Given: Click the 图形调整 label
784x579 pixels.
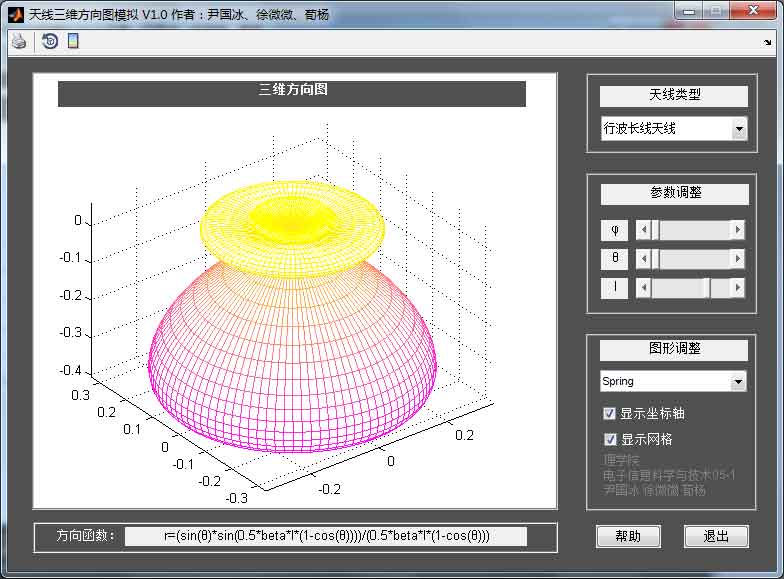Looking at the screenshot, I should coord(674,349).
